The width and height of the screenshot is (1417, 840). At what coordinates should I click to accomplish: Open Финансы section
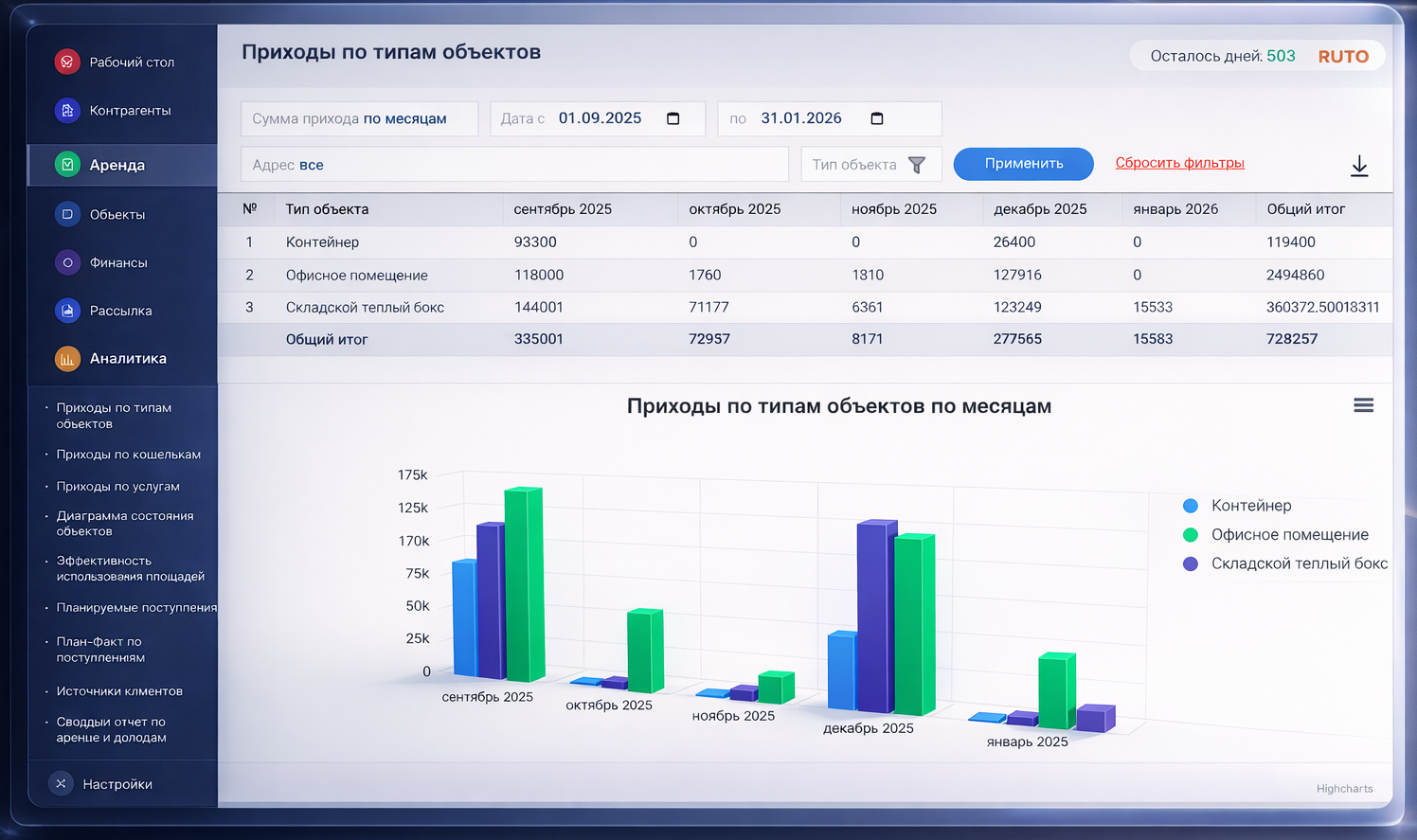[x=118, y=263]
